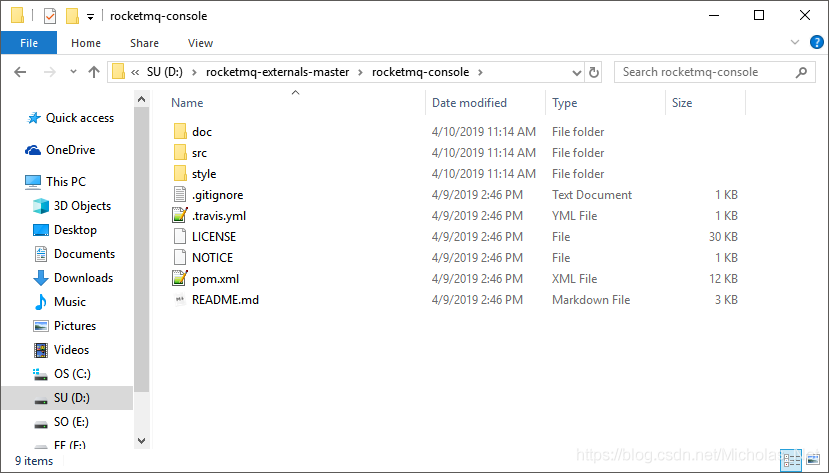Screen dimensions: 829x473
Task: Open the Home ribbon tab
Action: pos(86,43)
